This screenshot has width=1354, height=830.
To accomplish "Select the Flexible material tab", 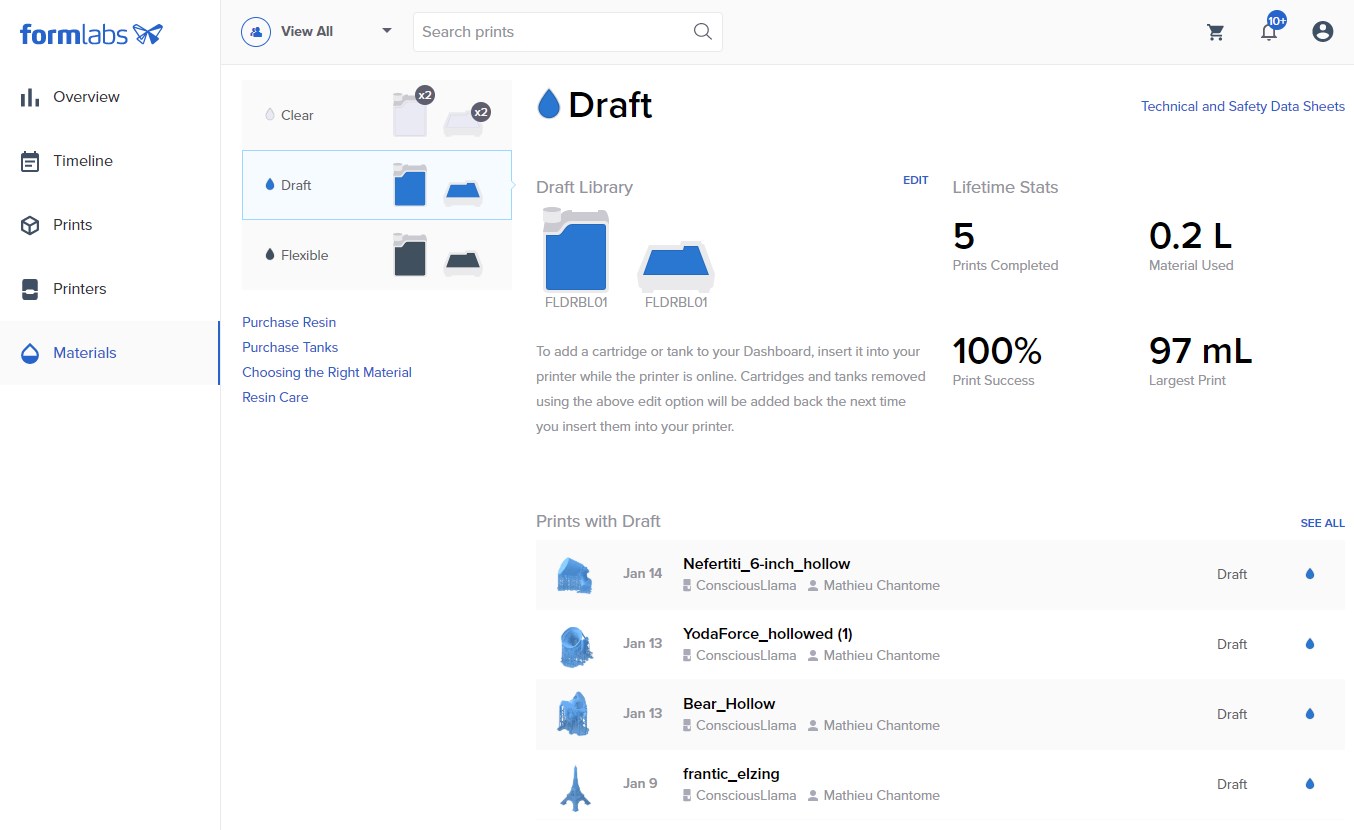I will [377, 255].
